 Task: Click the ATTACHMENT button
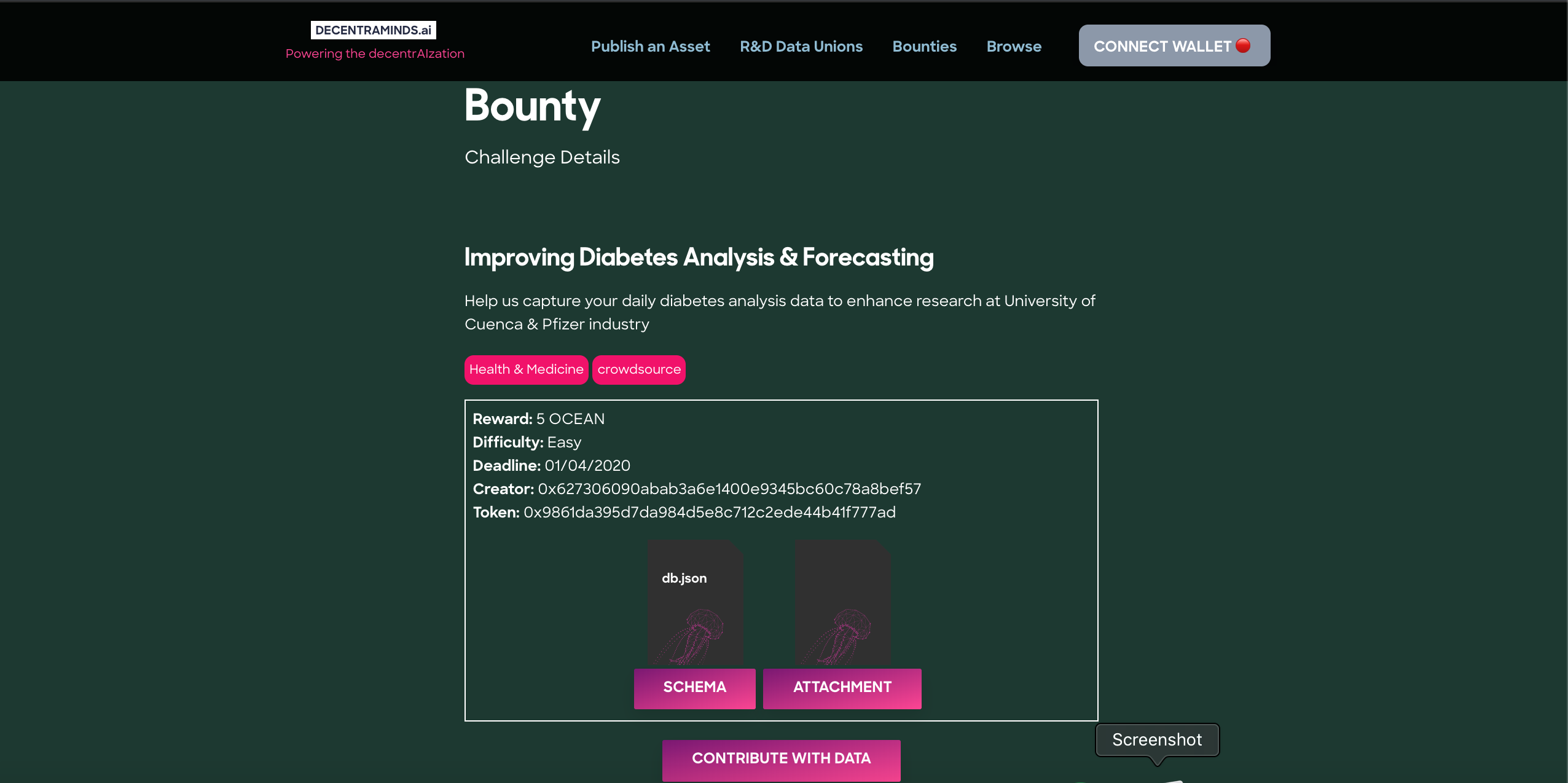pyautogui.click(x=842, y=688)
